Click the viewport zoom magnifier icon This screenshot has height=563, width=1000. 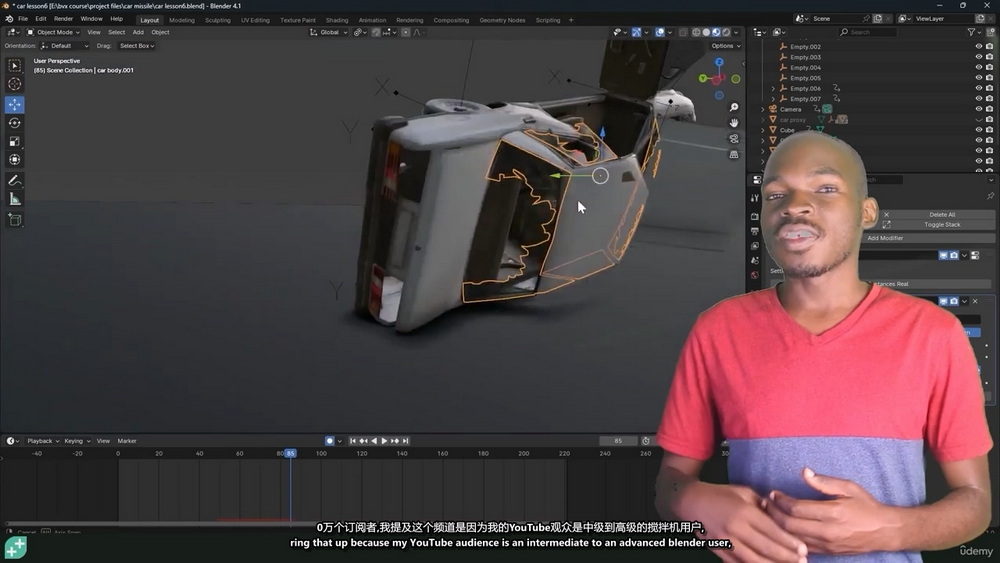pyautogui.click(x=734, y=107)
